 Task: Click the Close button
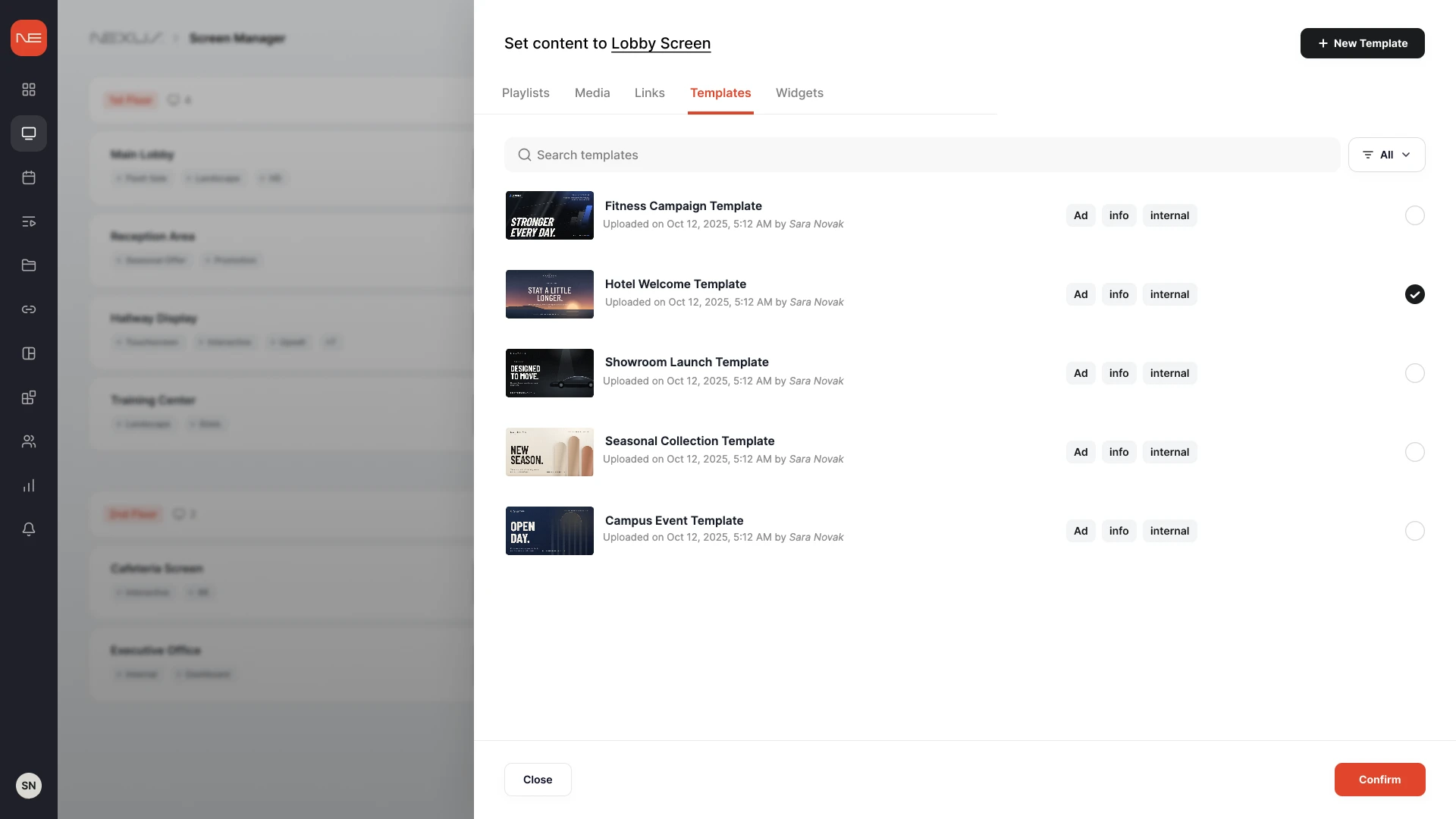pos(538,780)
